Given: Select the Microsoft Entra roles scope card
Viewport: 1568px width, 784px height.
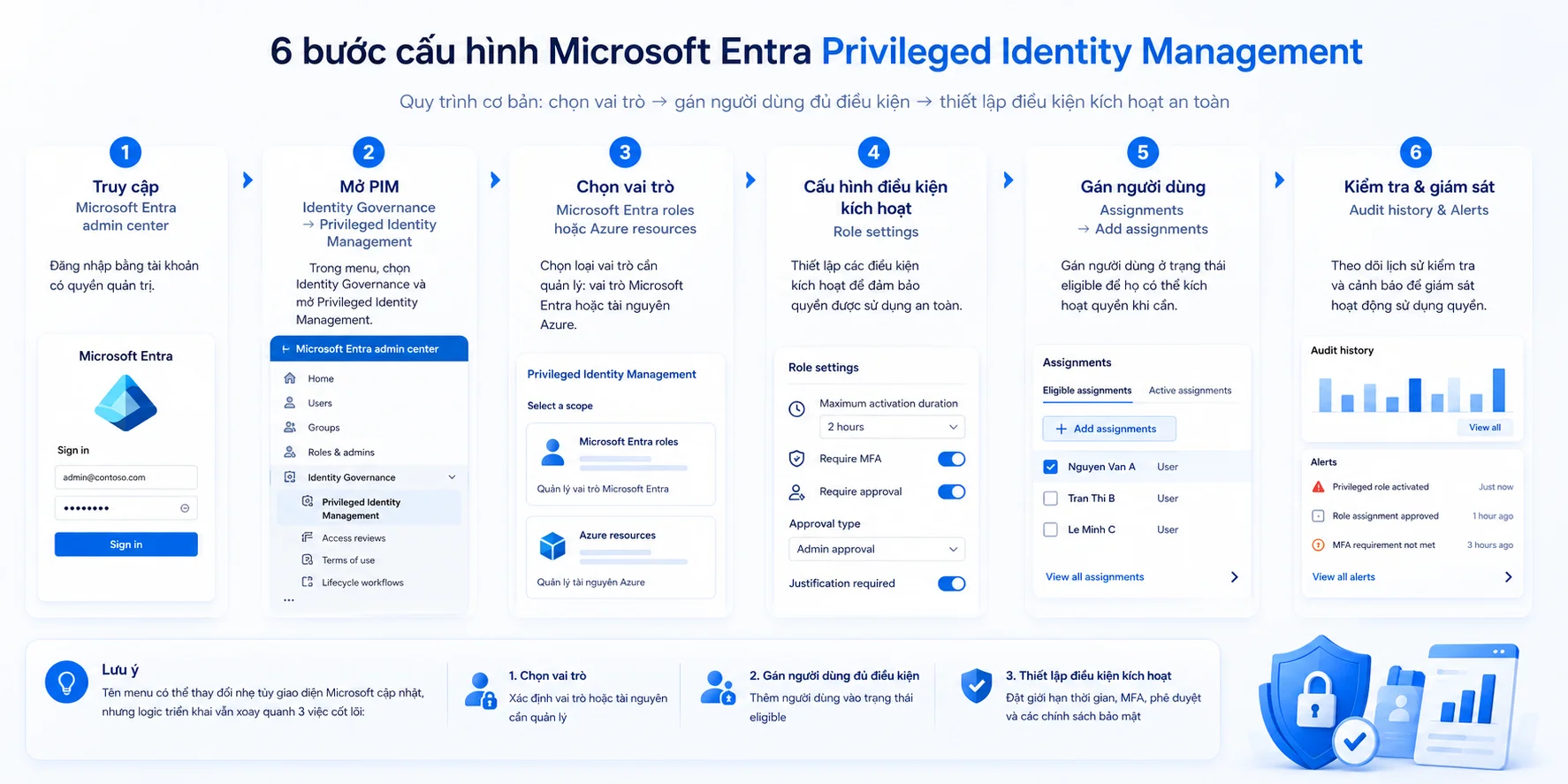Looking at the screenshot, I should pos(620,464).
